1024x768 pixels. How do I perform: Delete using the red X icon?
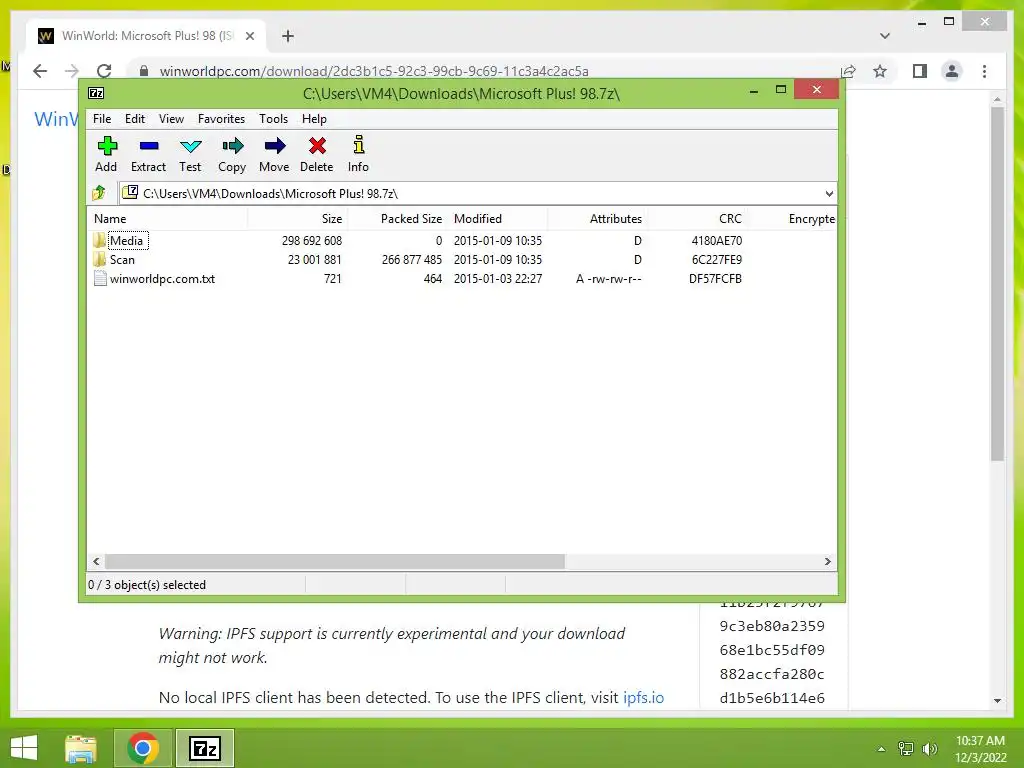coord(317,146)
